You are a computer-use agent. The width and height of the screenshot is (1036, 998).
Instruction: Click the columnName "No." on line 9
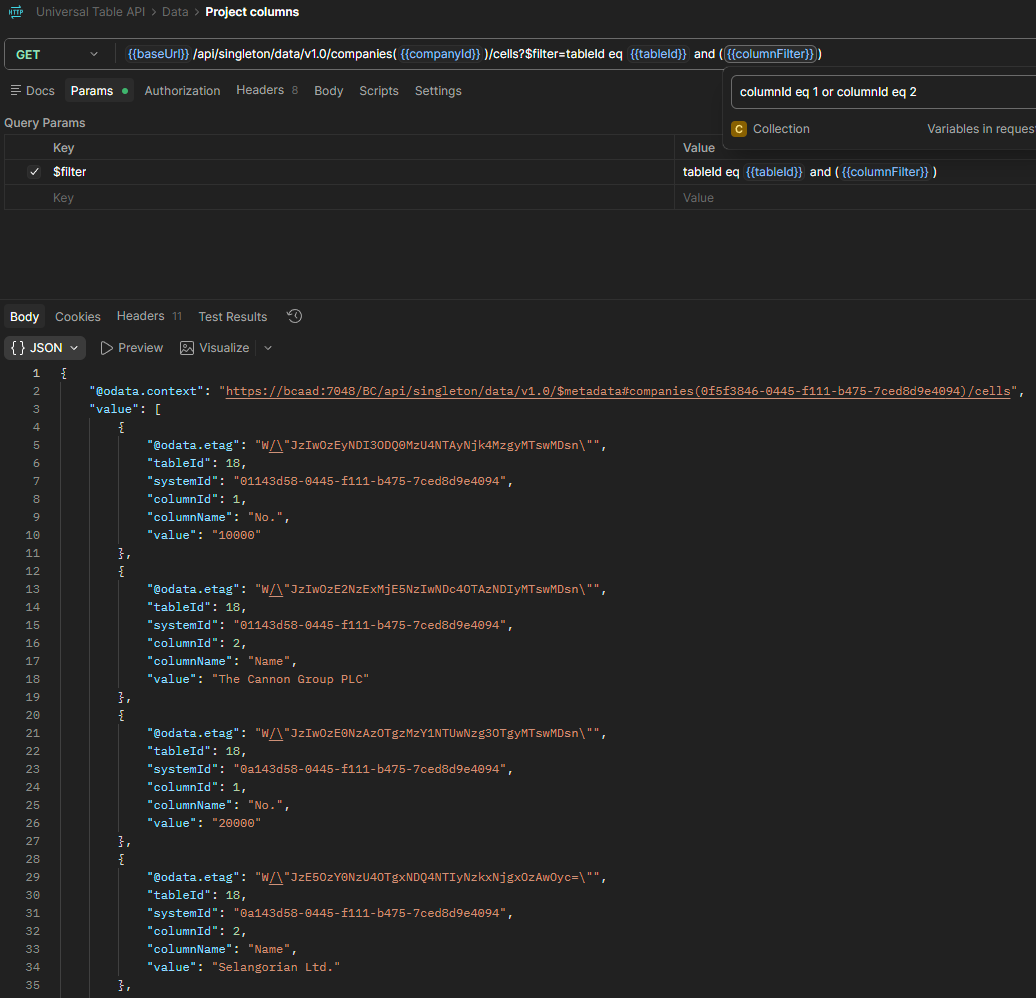click(266, 518)
